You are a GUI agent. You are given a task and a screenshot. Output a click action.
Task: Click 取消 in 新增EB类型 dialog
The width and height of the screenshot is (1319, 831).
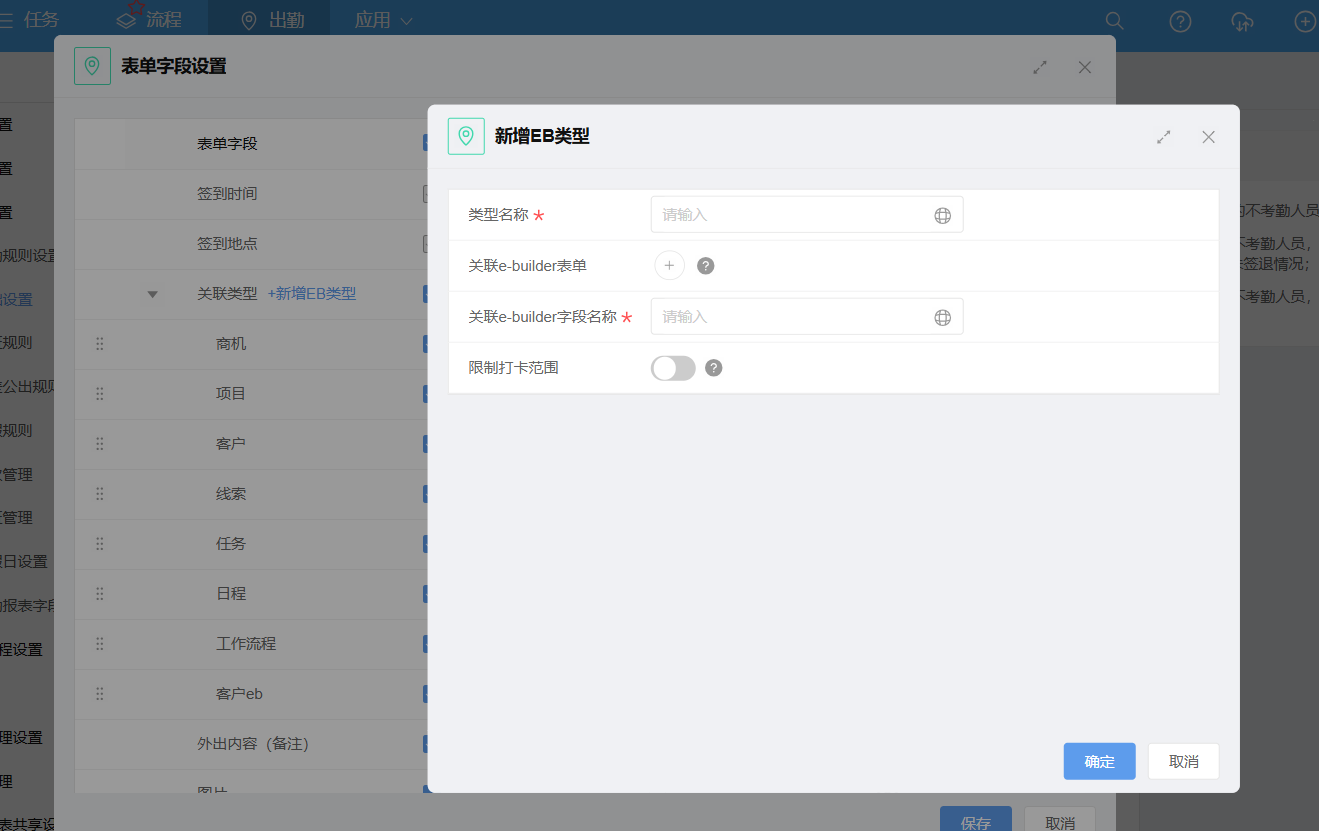pyautogui.click(x=1183, y=761)
